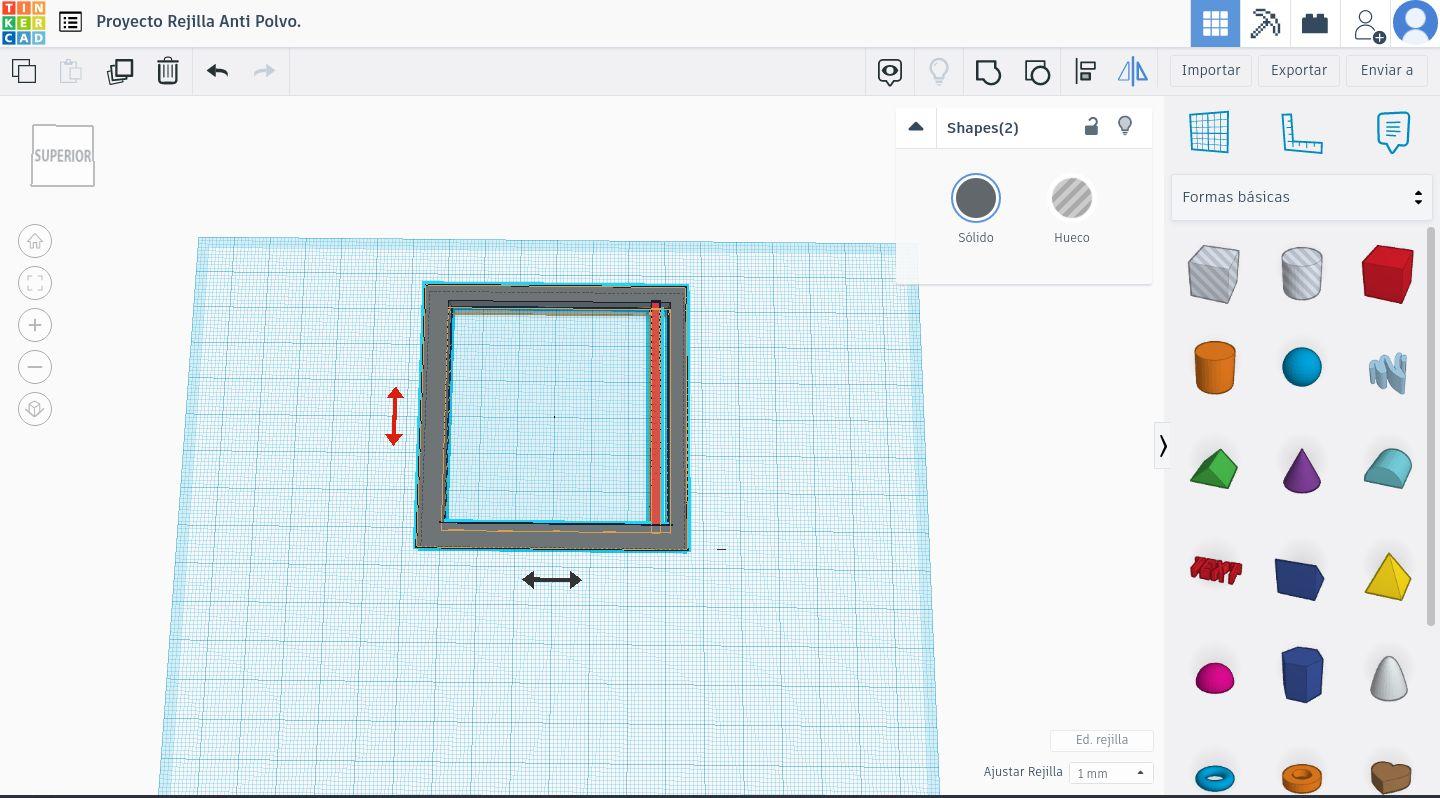
Task: Click the Group shapes icon
Action: click(988, 71)
